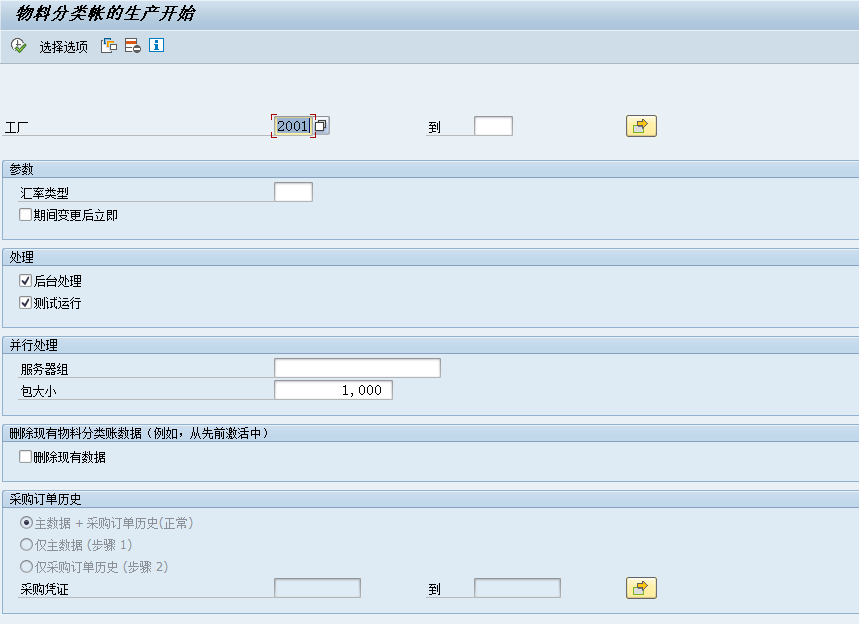The image size is (859, 624).
Task: Uncheck 后台处理 checkbox
Action: [x=25, y=281]
